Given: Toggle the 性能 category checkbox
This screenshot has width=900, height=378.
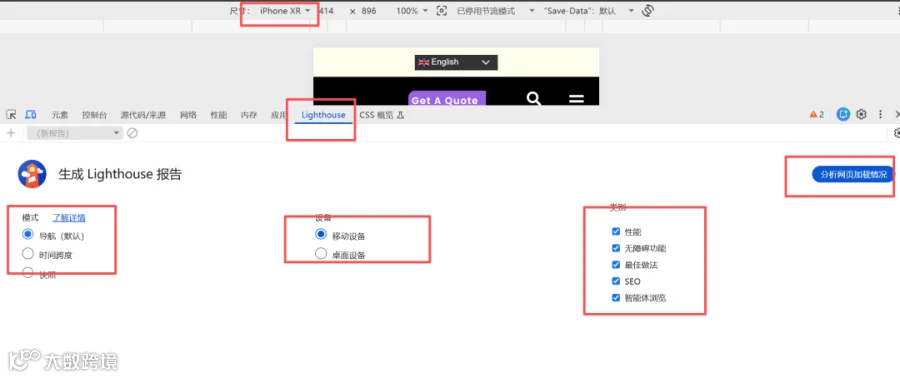Looking at the screenshot, I should (616, 232).
